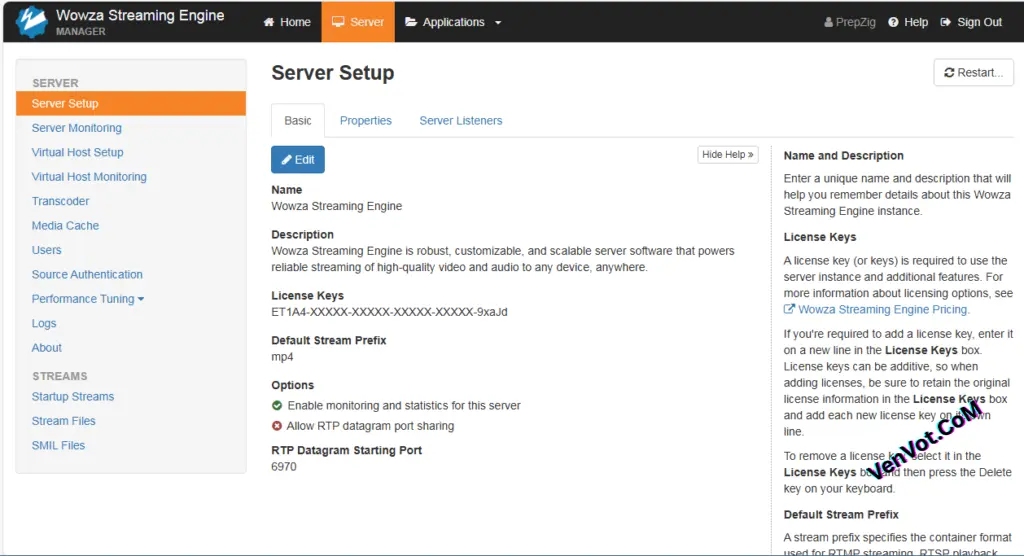This screenshot has height=556, width=1024.
Task: Expand the Applications dropdown menu
Action: pyautogui.click(x=453, y=22)
